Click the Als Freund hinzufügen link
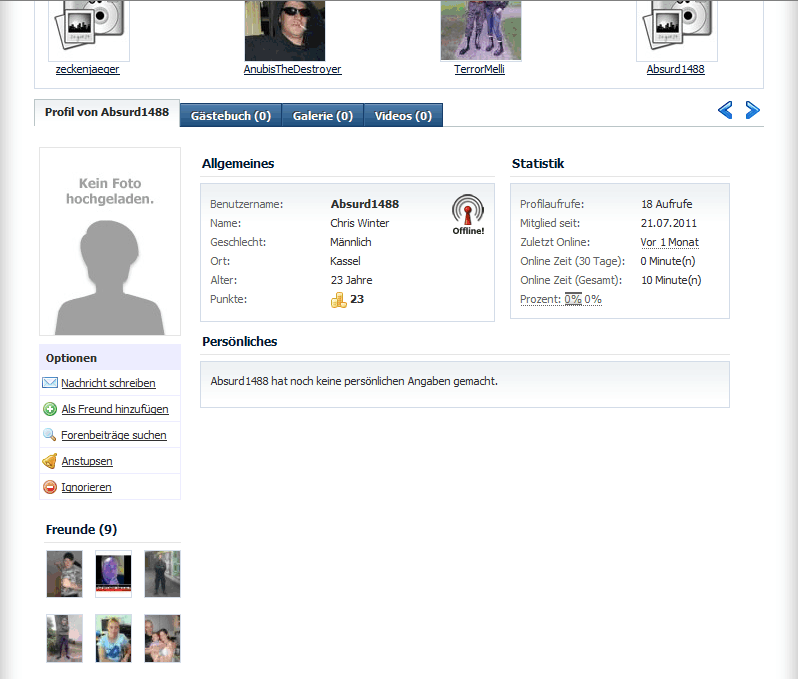The width and height of the screenshot is (798, 679). [114, 409]
